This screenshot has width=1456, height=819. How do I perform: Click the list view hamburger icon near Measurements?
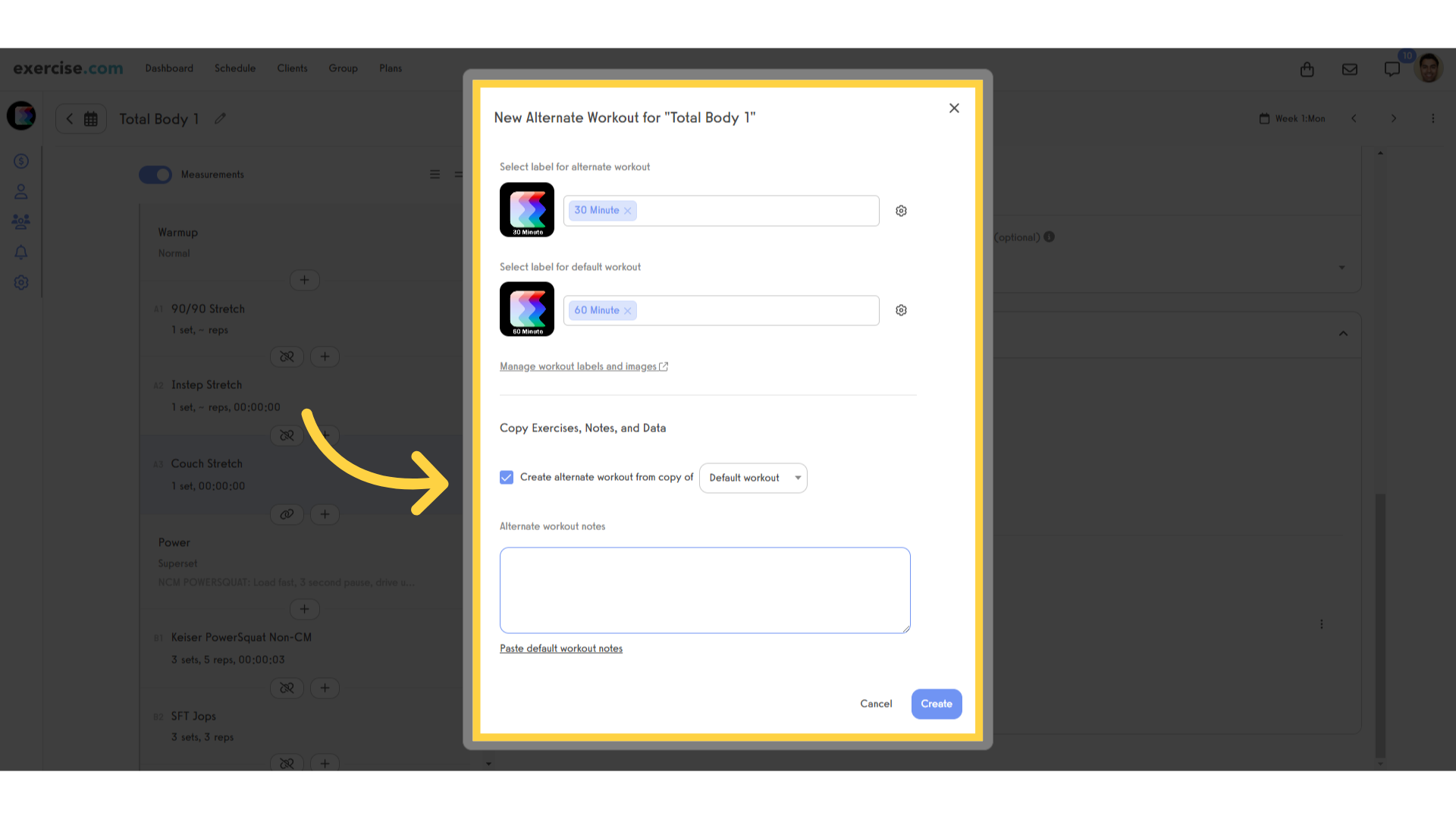(x=435, y=174)
